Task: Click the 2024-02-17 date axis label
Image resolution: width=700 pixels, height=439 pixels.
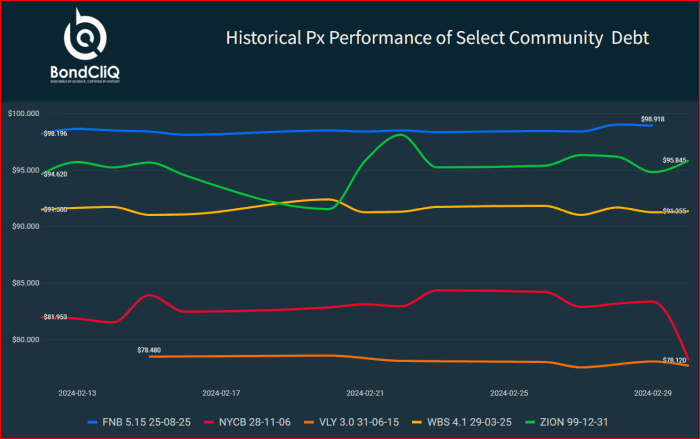Action: click(x=221, y=393)
